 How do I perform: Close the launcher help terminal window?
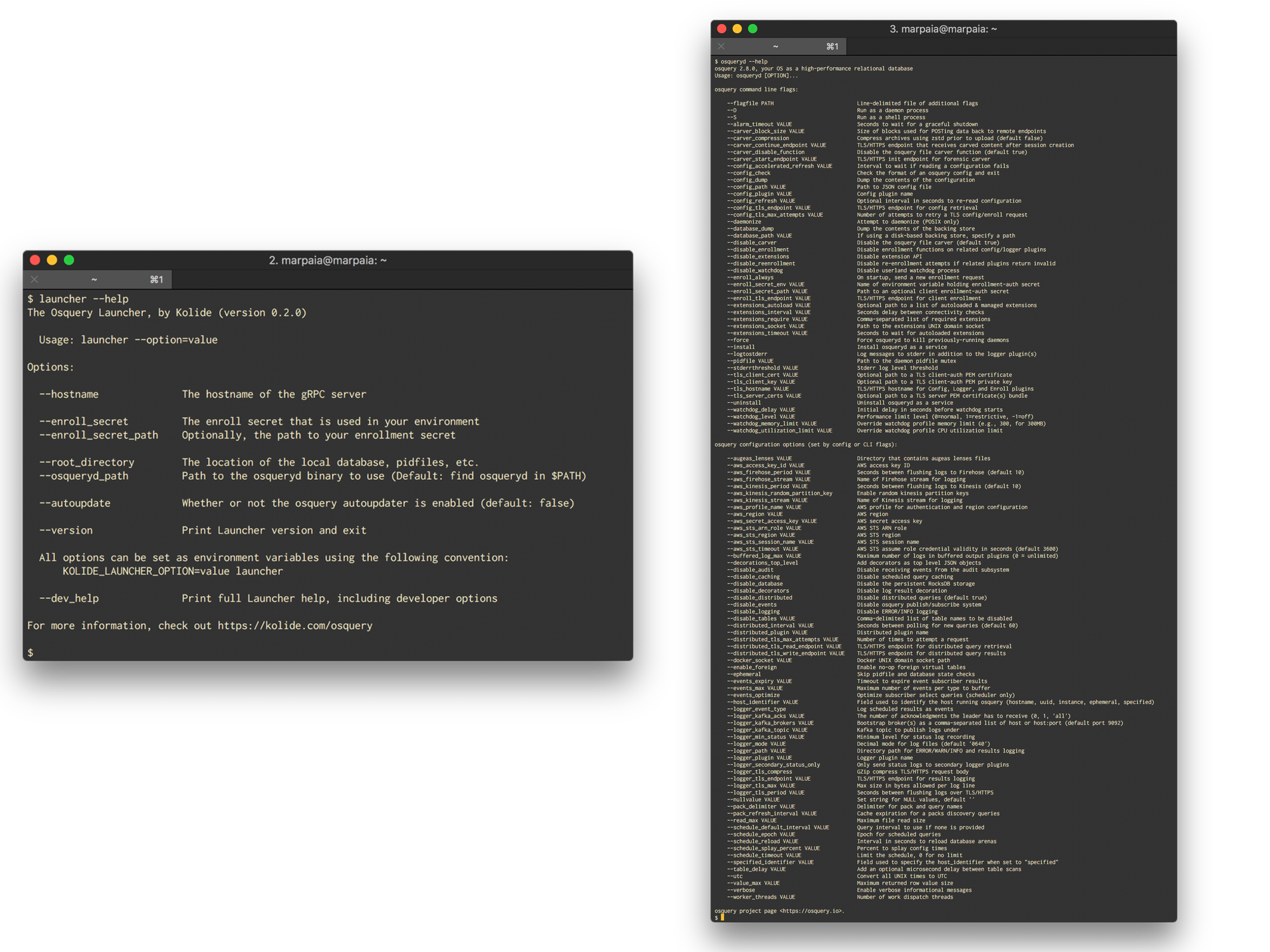[x=35, y=260]
